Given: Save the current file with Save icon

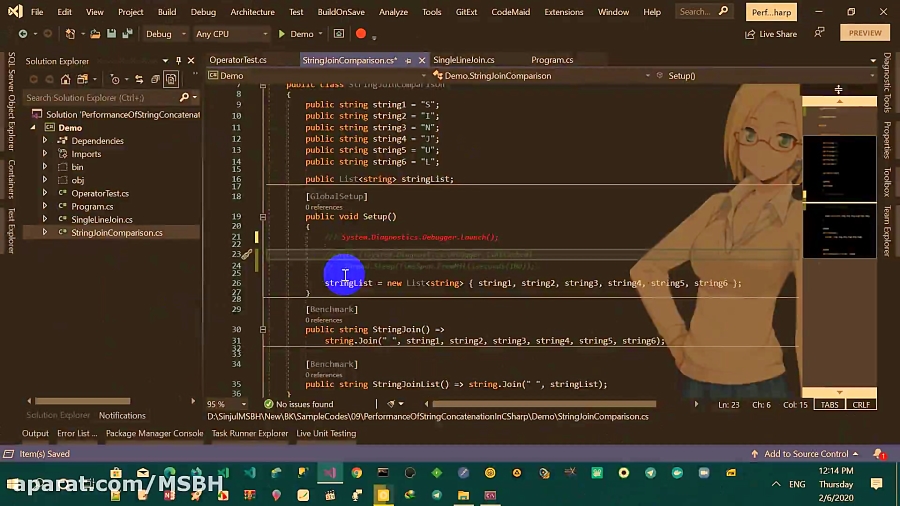Looking at the screenshot, I should pyautogui.click(x=111, y=34).
